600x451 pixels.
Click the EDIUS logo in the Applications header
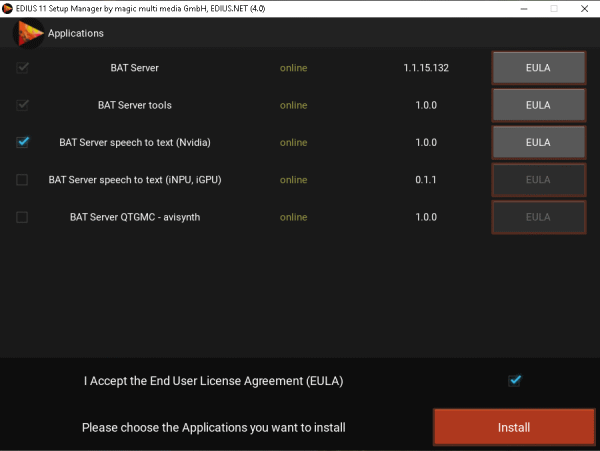(x=28, y=34)
